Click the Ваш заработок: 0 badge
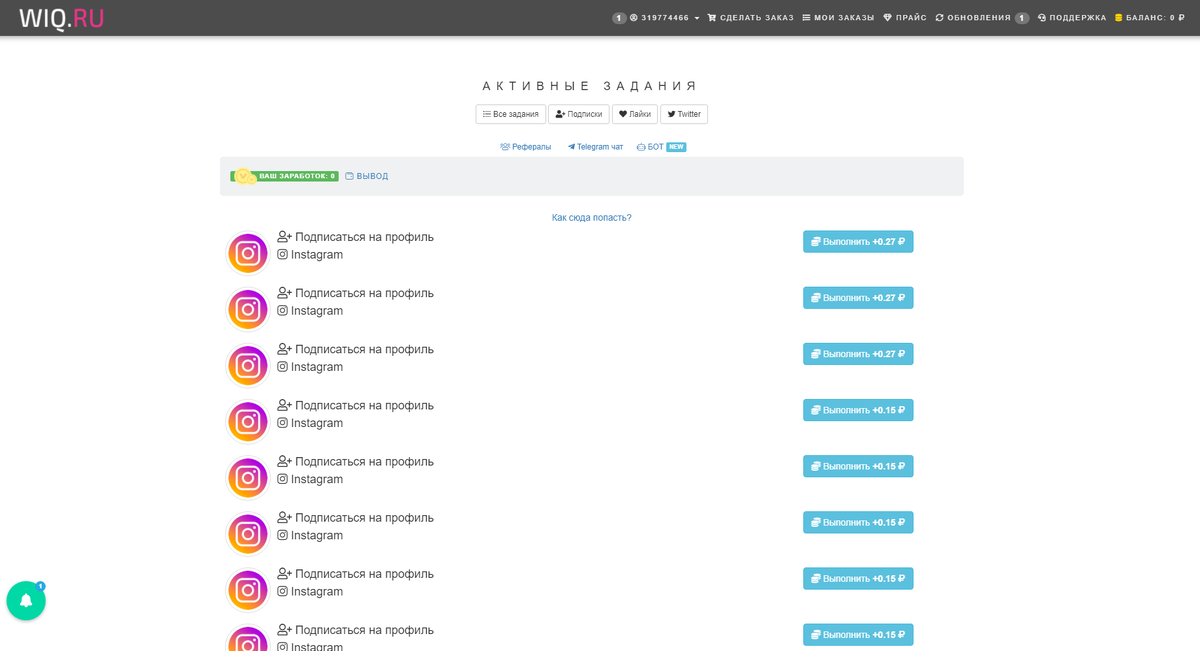1200x651 pixels. 285,176
